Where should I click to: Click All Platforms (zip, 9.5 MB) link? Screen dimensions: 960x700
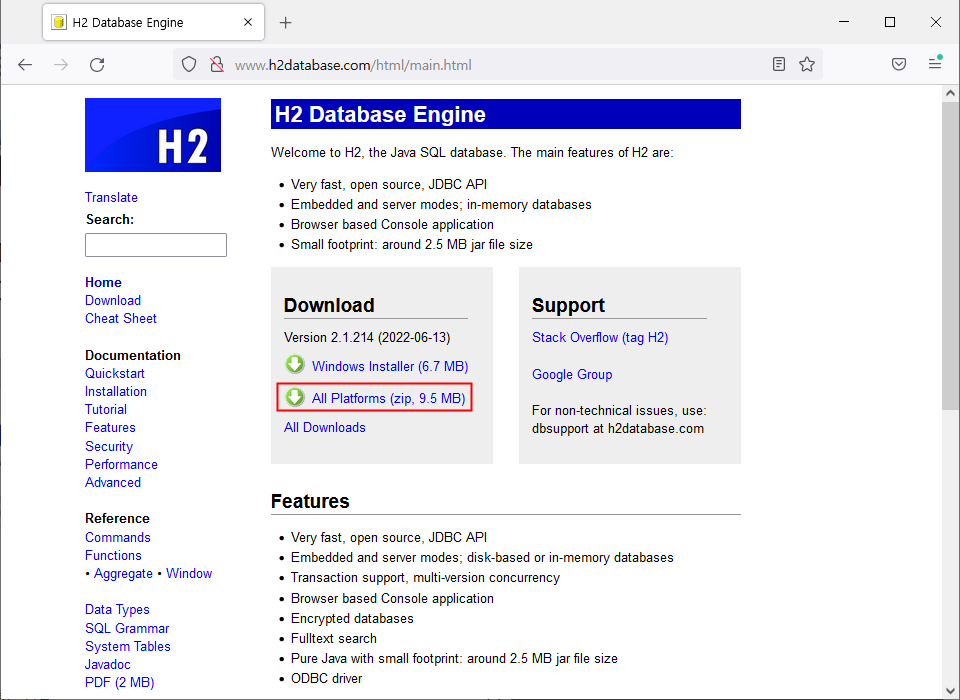coord(389,398)
